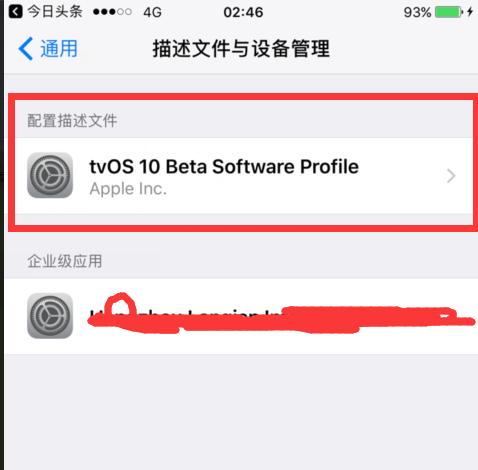Tap the 描述文件与设备管理 page title

(x=241, y=49)
